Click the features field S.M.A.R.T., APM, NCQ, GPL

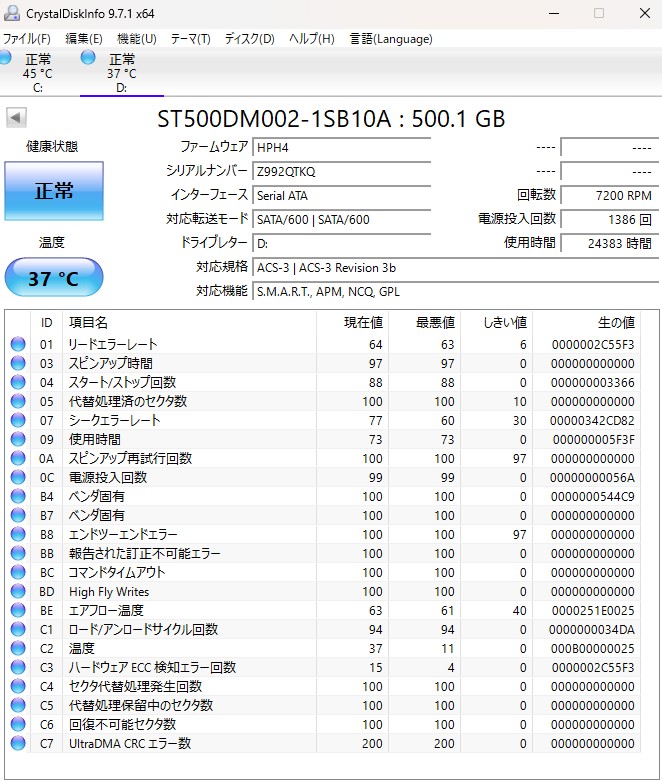click(x=455, y=291)
